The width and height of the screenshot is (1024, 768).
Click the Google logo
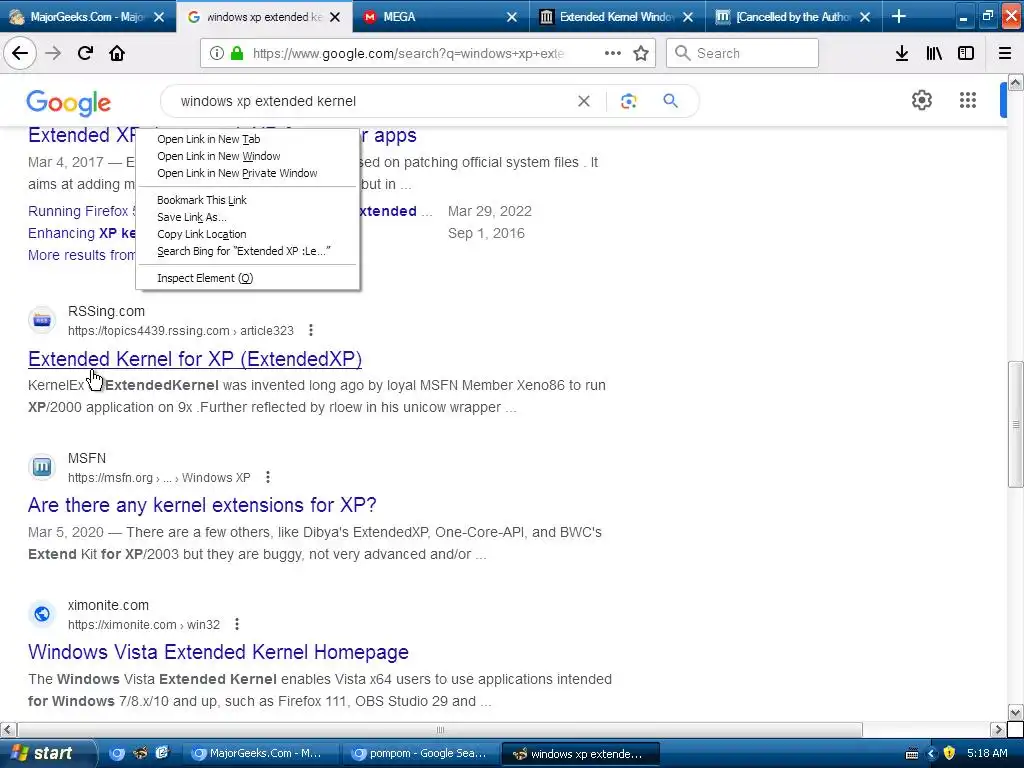pyautogui.click(x=69, y=103)
